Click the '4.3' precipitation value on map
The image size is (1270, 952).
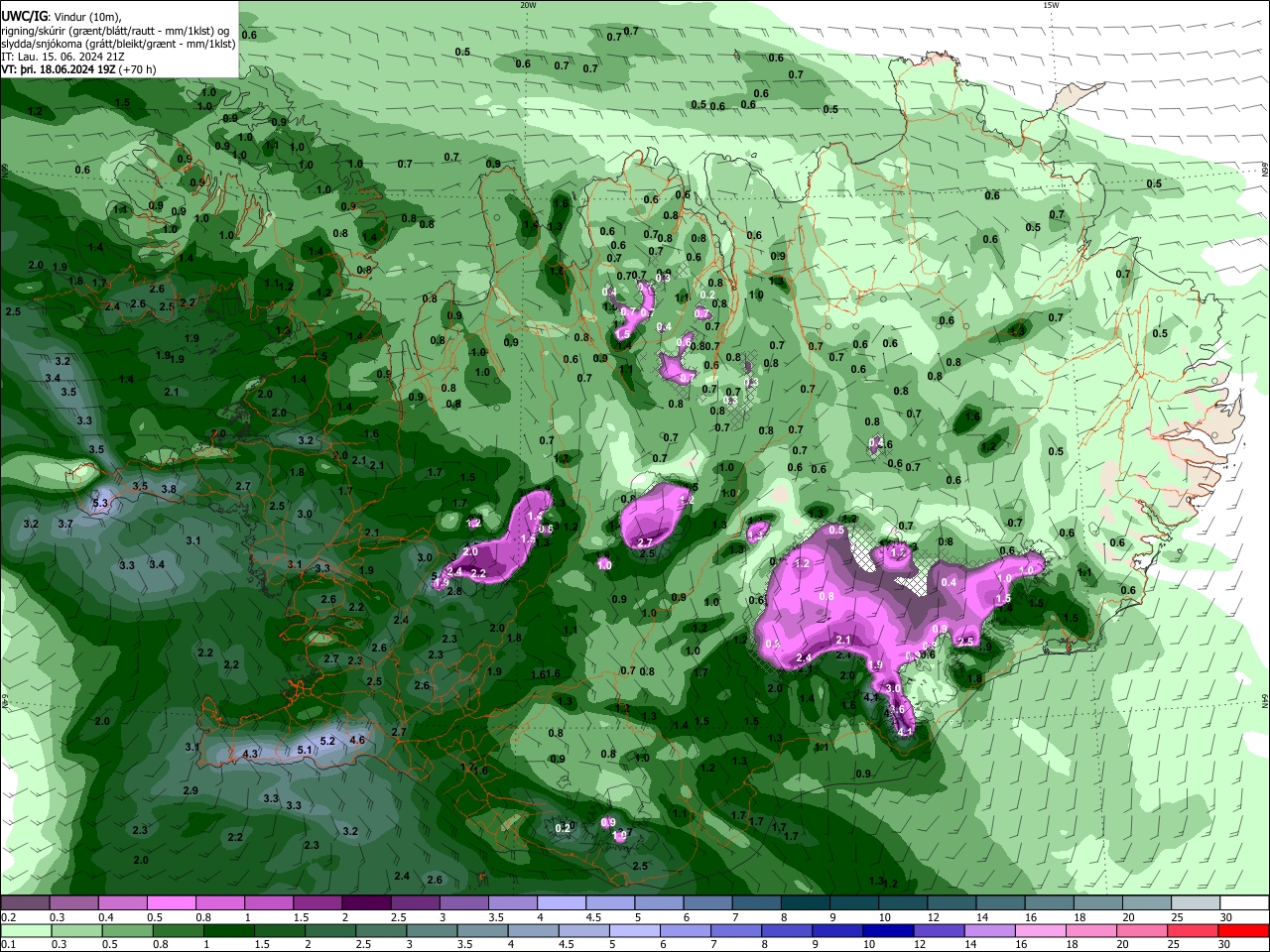pos(250,754)
